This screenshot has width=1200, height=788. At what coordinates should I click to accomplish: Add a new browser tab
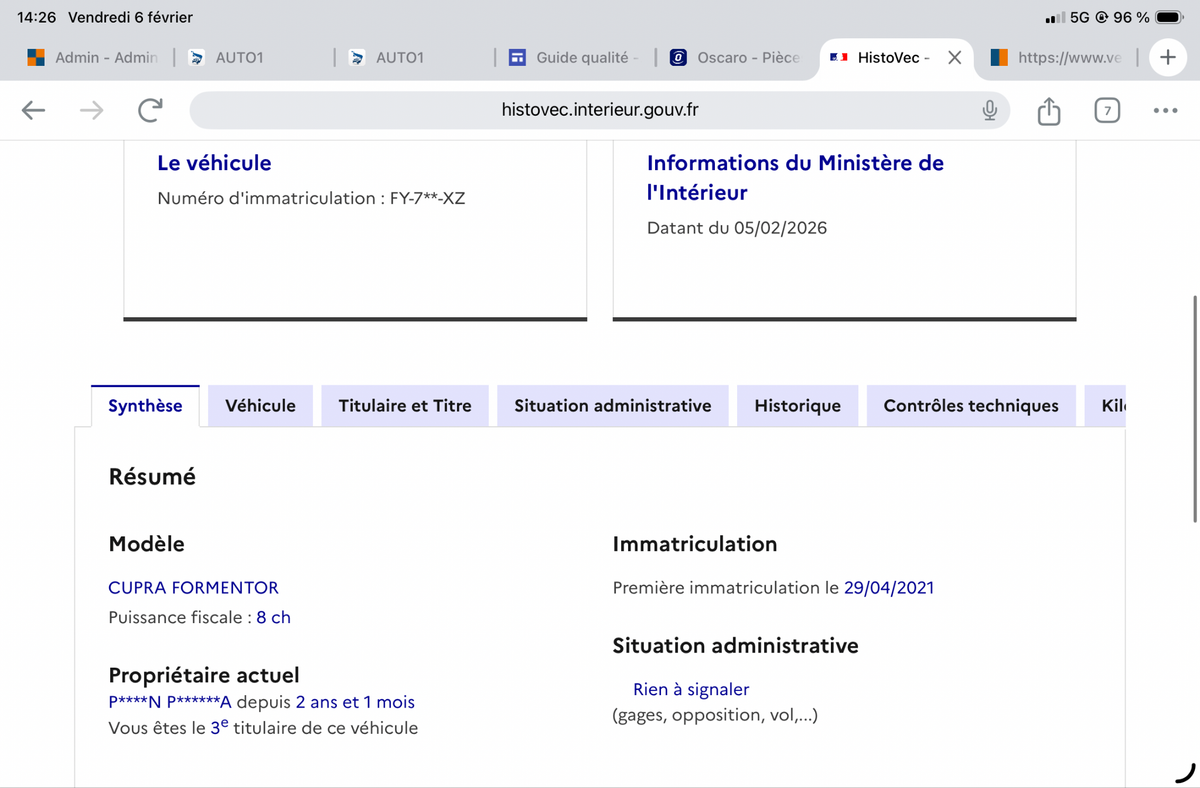[1167, 57]
